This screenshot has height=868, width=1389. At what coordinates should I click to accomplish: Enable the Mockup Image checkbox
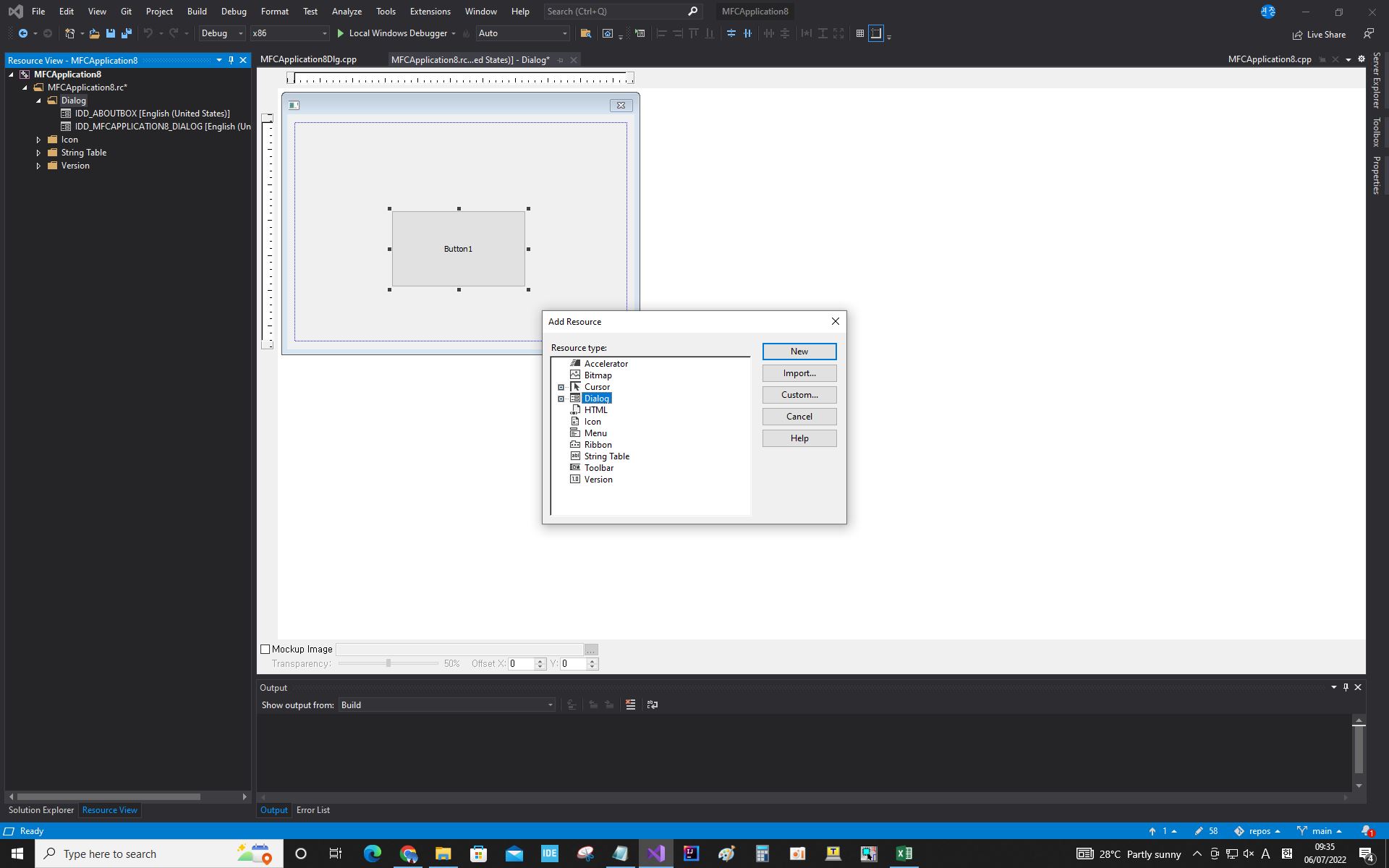pyautogui.click(x=265, y=650)
